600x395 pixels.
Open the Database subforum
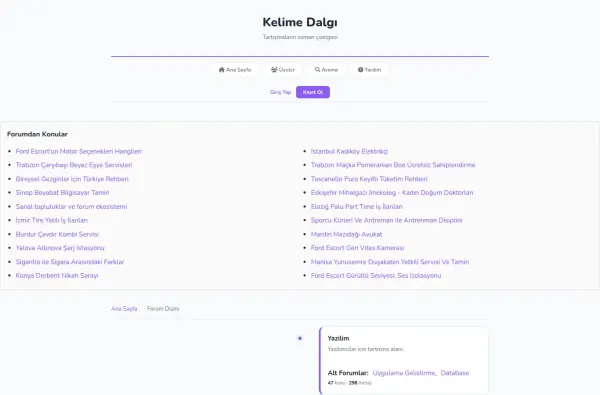coord(455,373)
